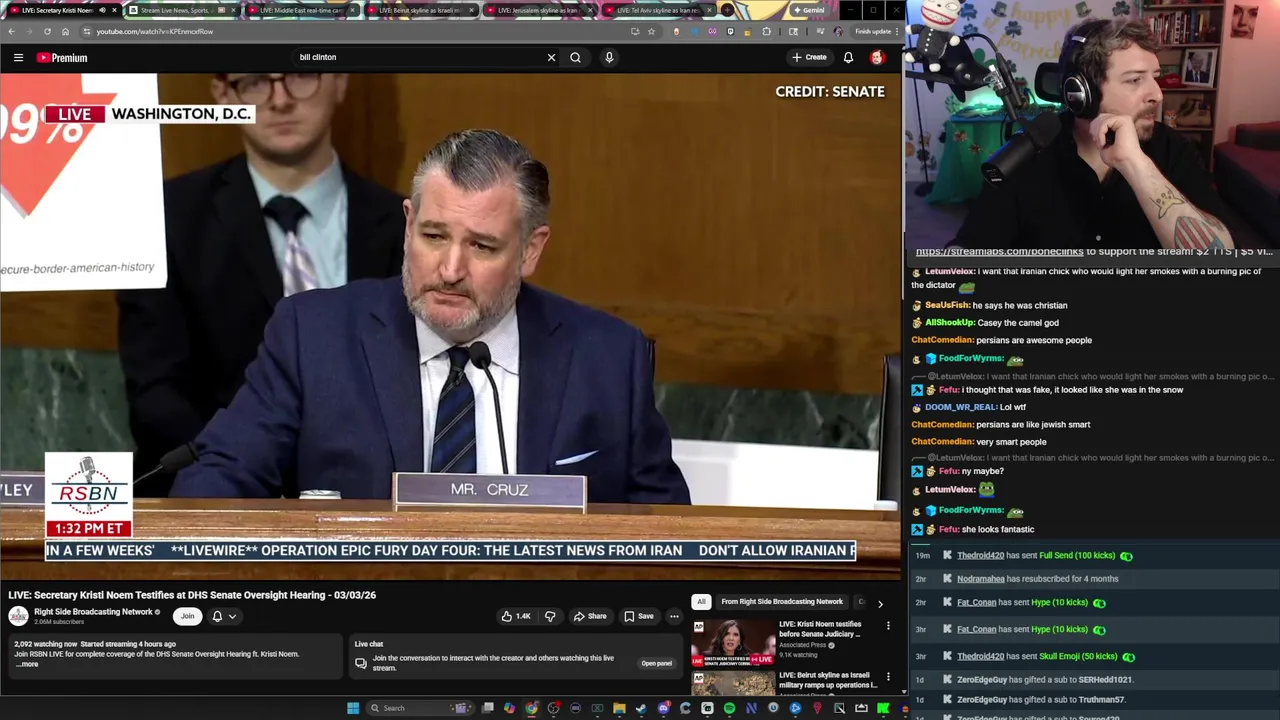Open the YouTube account avatar menu
Image resolution: width=1280 pixels, height=720 pixels.
click(877, 58)
